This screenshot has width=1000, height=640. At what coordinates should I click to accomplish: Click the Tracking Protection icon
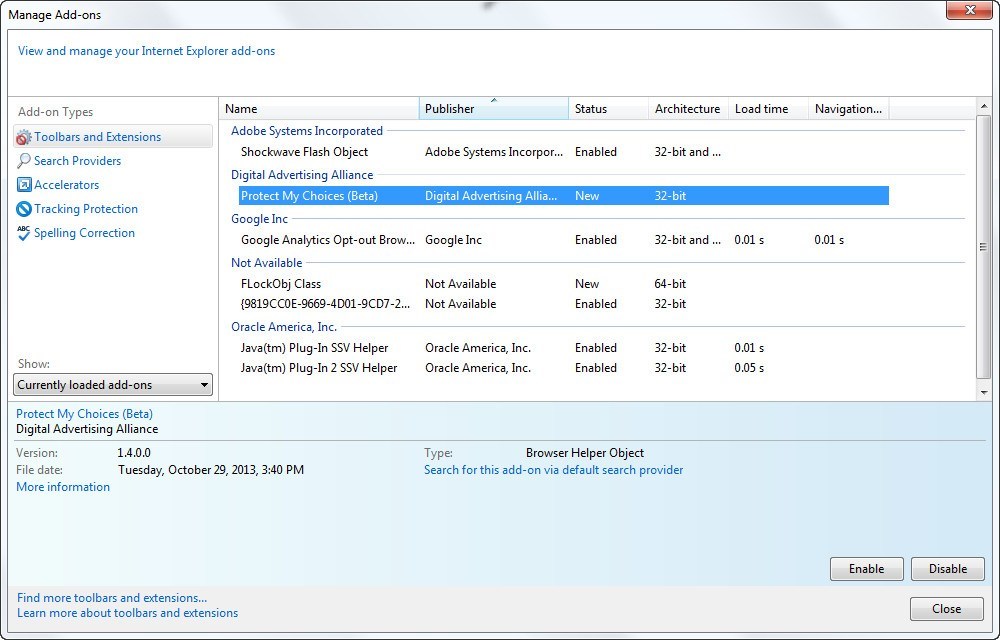click(x=24, y=209)
